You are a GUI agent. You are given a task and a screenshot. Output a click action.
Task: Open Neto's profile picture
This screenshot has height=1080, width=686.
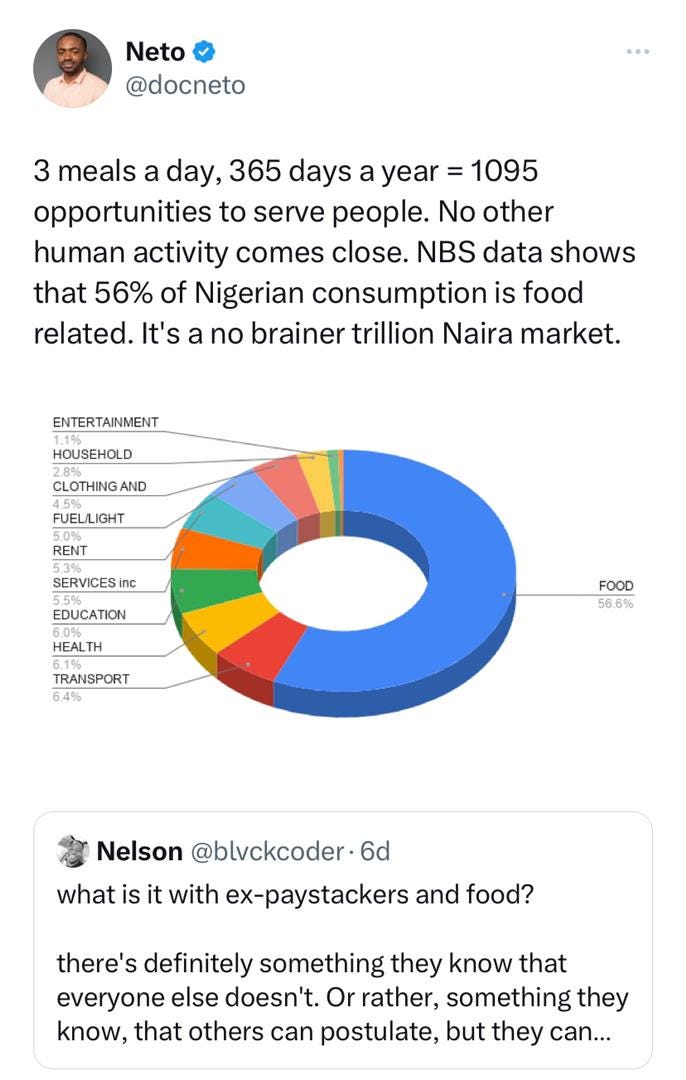pos(72,68)
